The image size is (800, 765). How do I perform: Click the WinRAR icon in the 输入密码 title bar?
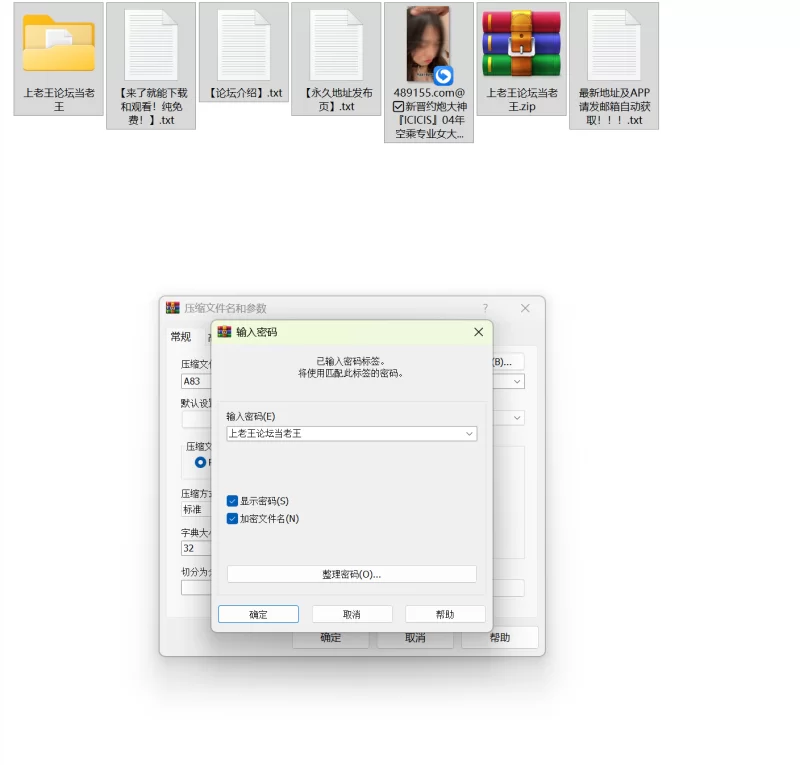(224, 332)
